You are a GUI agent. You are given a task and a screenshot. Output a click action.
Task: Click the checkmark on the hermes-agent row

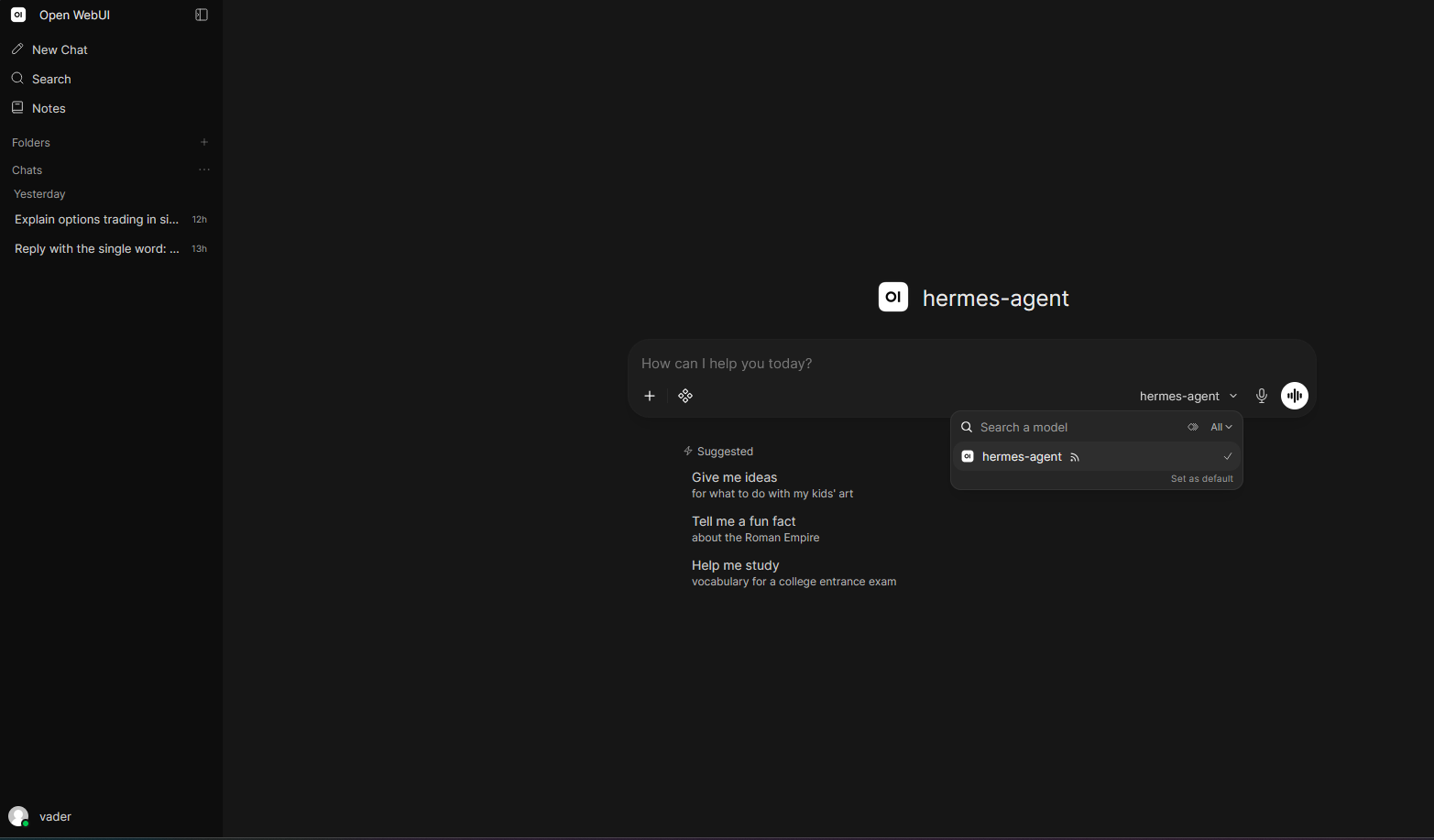tap(1228, 456)
